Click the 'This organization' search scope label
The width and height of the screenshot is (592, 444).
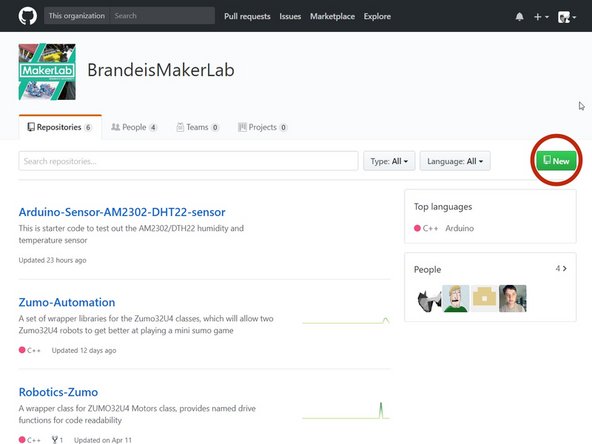[x=77, y=16]
